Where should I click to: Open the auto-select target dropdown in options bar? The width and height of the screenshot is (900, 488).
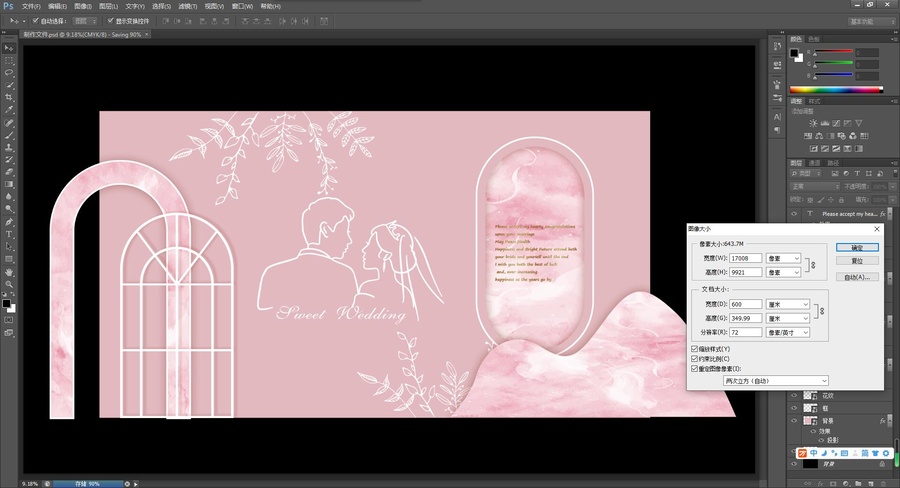pos(85,21)
